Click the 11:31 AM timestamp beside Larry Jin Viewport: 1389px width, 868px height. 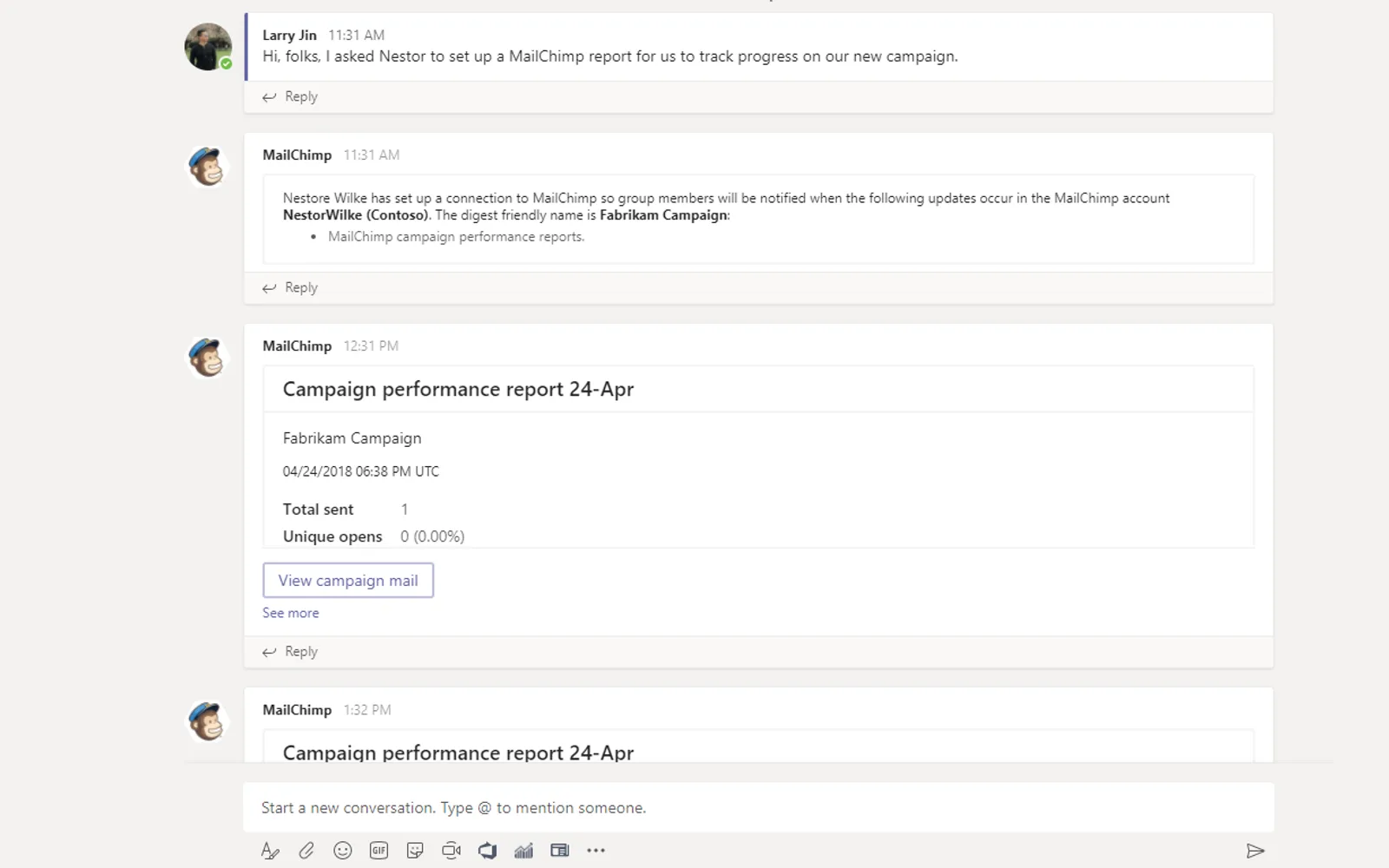pos(356,35)
